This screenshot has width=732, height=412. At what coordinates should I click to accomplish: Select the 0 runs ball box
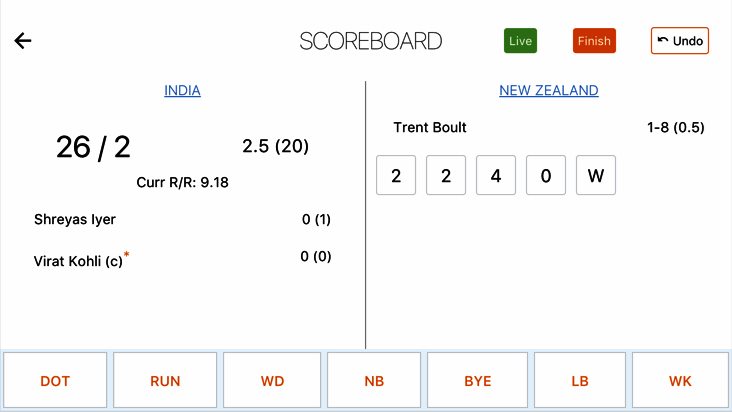coord(546,175)
